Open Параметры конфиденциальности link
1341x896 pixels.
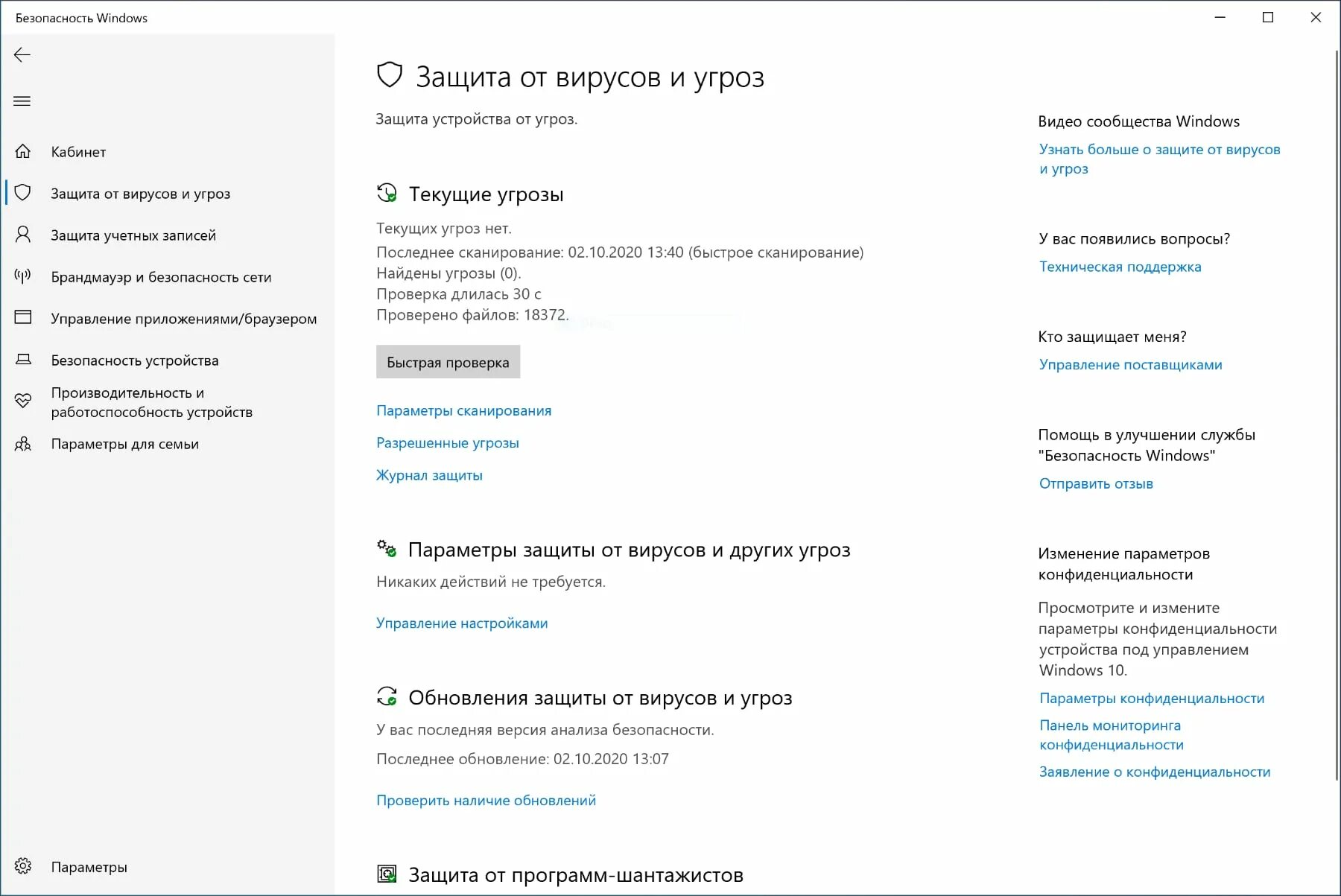[1151, 698]
